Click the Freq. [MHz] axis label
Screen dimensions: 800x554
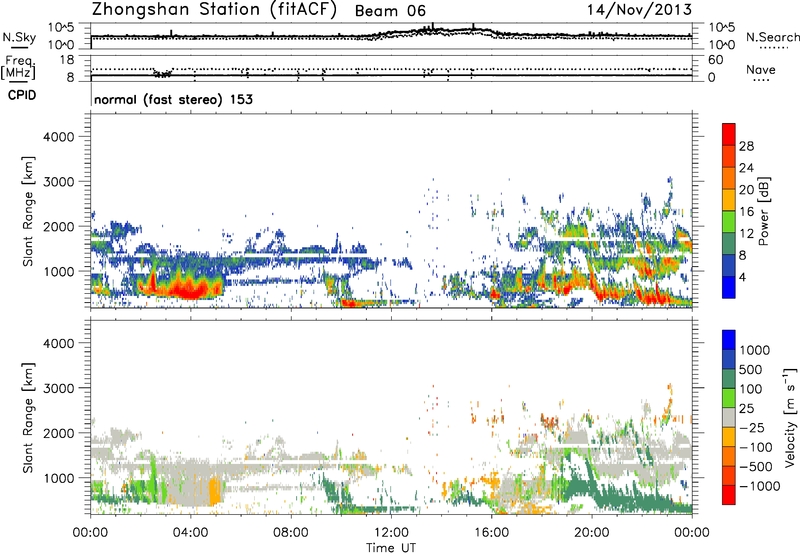(18, 67)
